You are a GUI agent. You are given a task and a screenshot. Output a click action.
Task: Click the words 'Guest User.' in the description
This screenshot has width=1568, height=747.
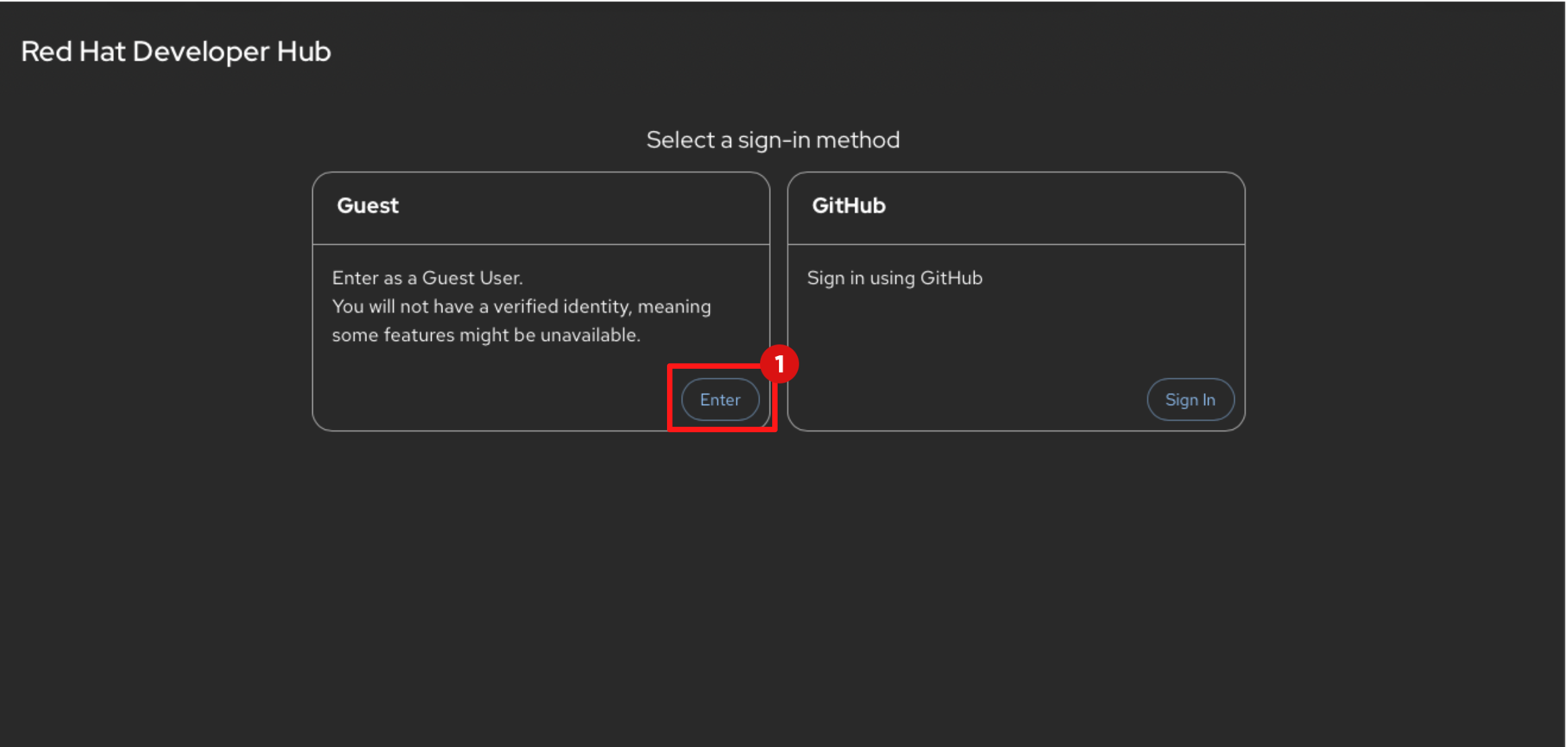point(472,278)
